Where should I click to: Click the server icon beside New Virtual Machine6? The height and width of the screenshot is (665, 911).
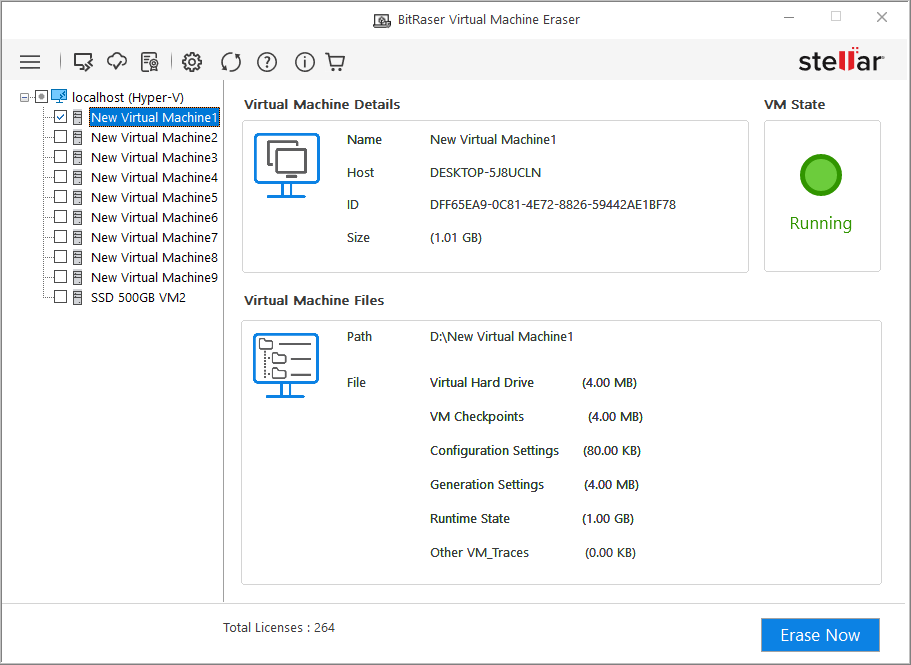77,218
